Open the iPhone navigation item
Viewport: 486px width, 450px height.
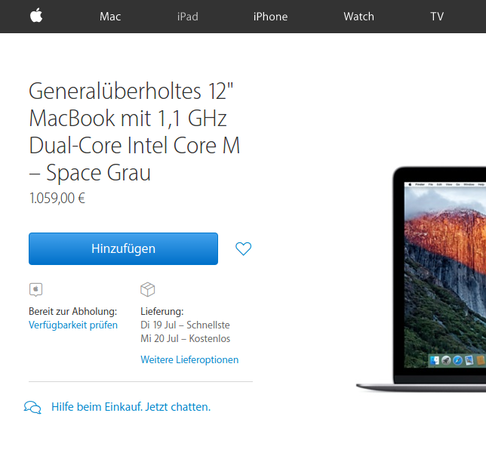tap(270, 16)
